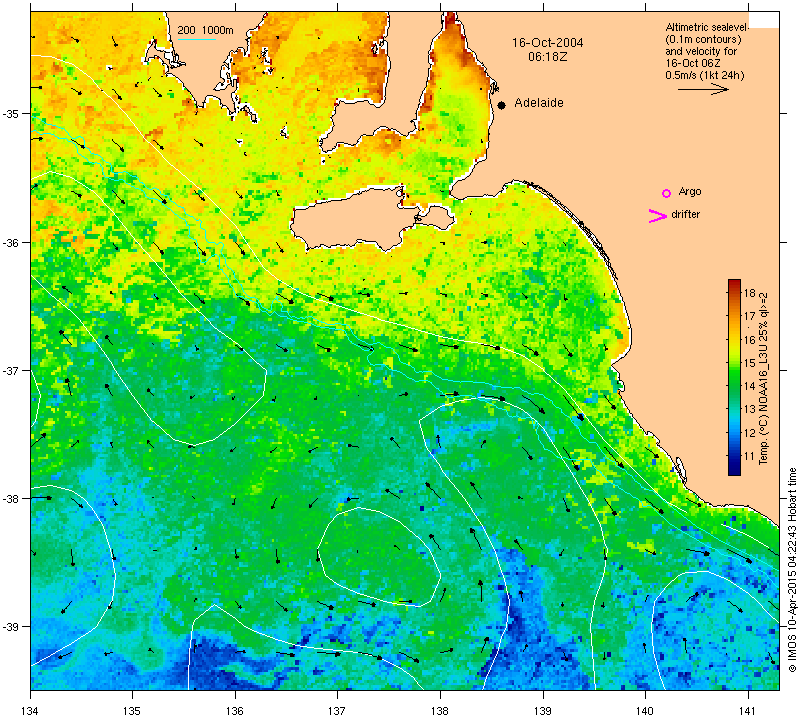Click the 0.5m/s (1kt 24h) scale text

[705, 76]
